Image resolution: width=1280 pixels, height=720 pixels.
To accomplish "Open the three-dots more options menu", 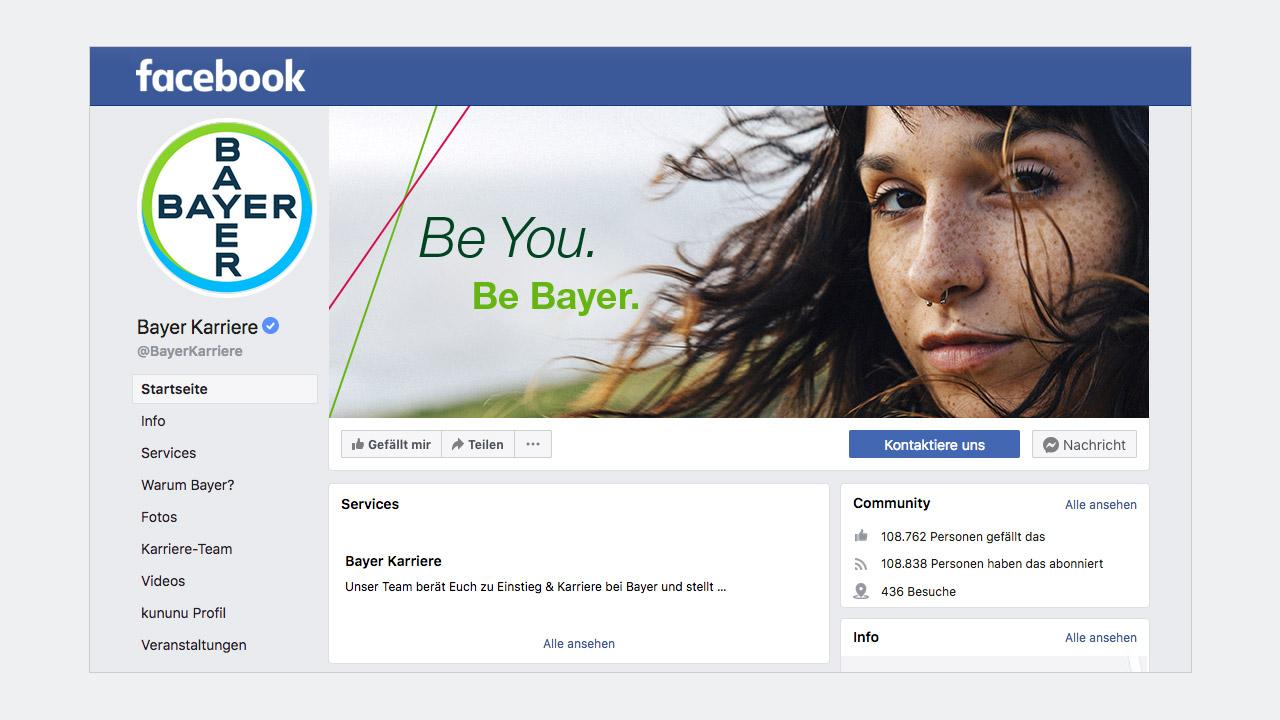I will (533, 445).
